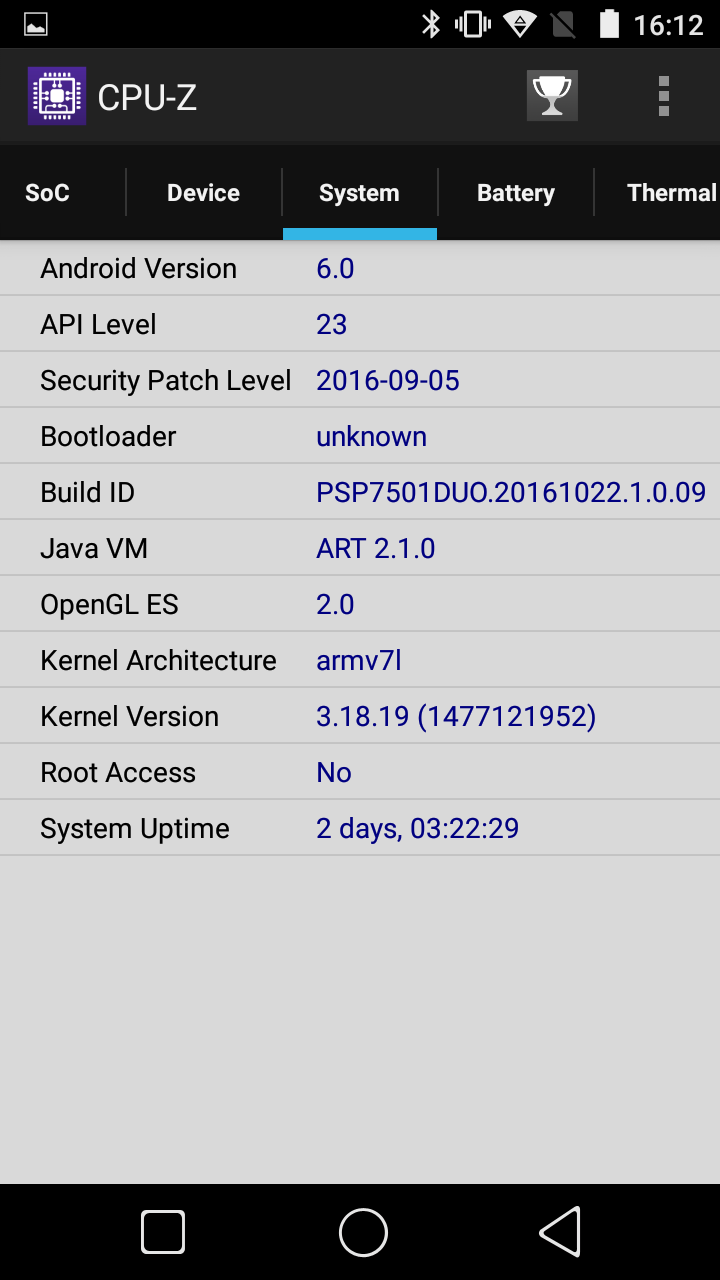Tap the vibrate mode status icon
The image size is (720, 1280).
[472, 24]
